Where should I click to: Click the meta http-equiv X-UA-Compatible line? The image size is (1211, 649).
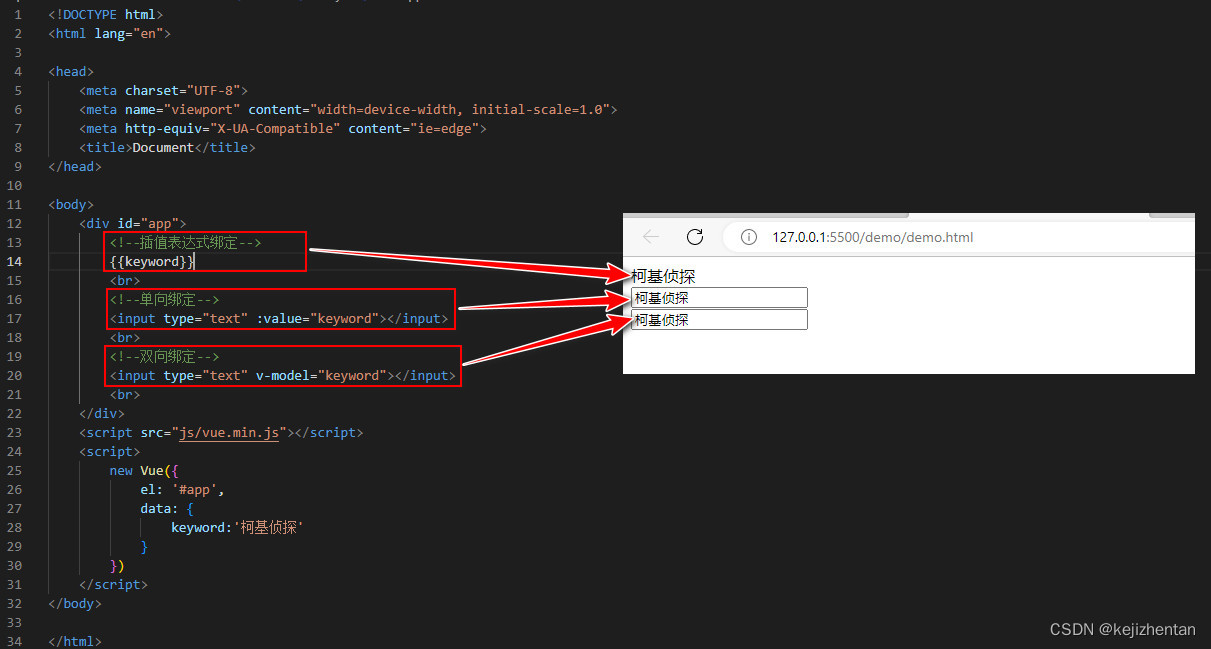tap(283, 128)
